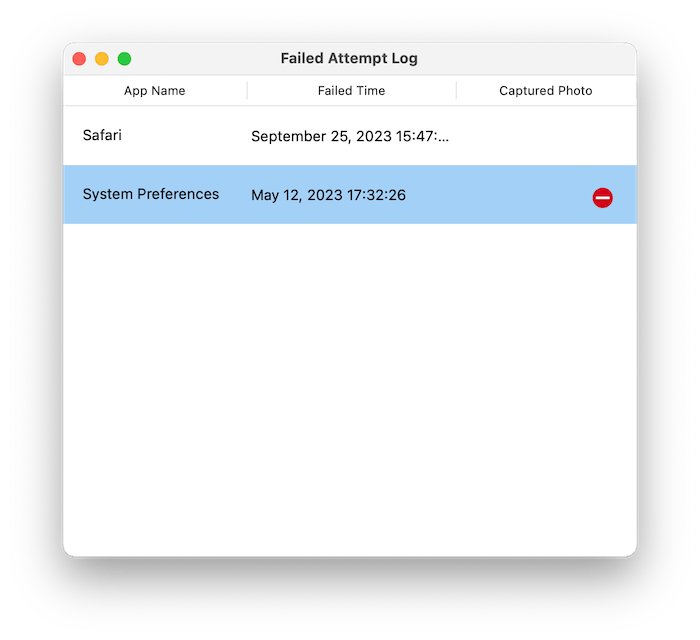
Task: Click the empty captured photo cell for Safari
Action: [x=546, y=136]
